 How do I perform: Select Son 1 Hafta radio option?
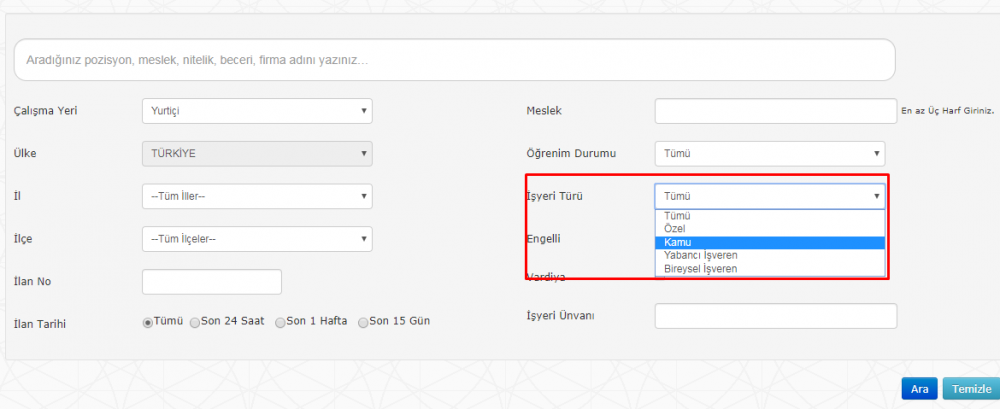click(280, 322)
